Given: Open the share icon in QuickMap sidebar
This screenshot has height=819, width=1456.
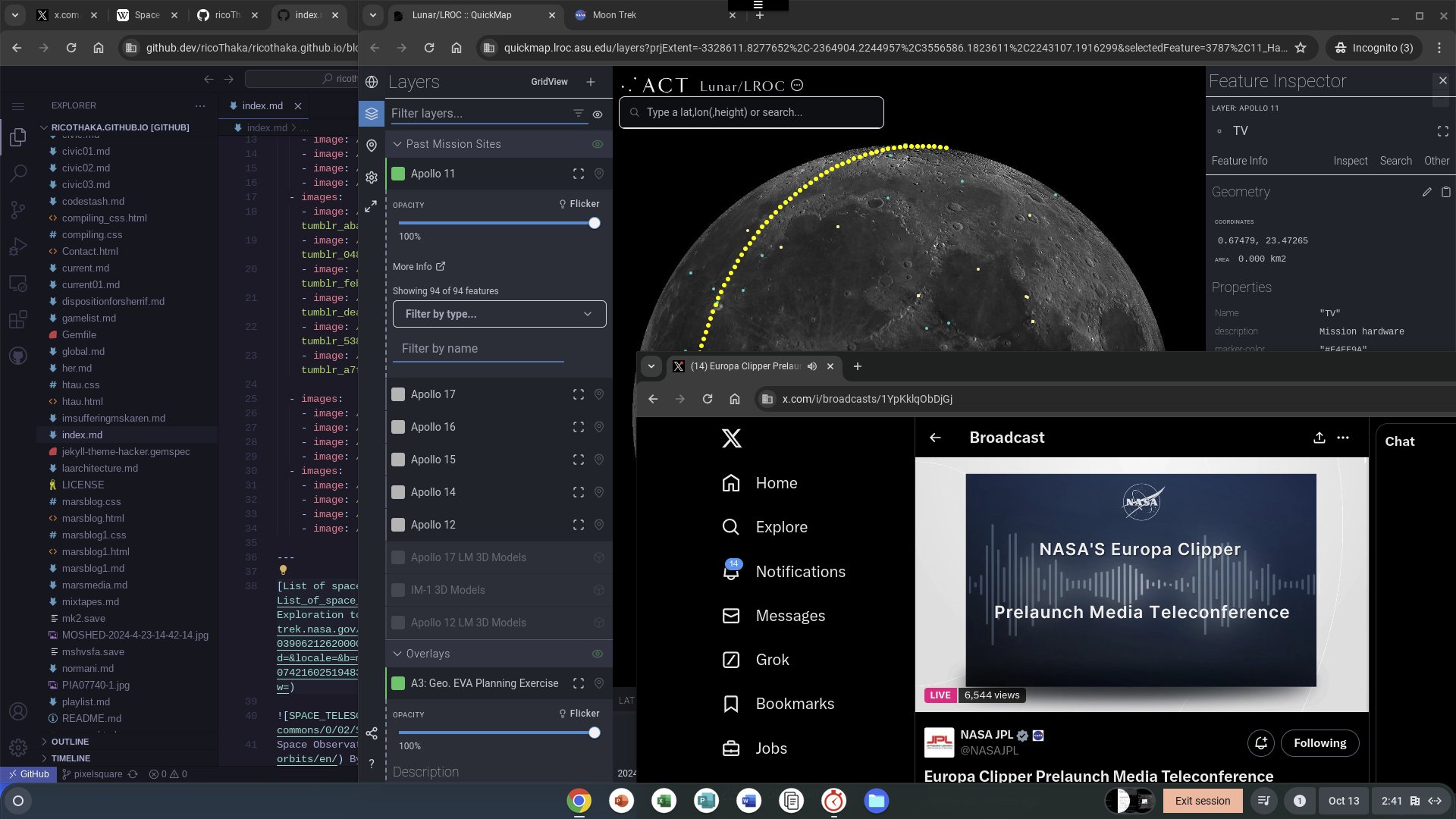Looking at the screenshot, I should pos(372,733).
